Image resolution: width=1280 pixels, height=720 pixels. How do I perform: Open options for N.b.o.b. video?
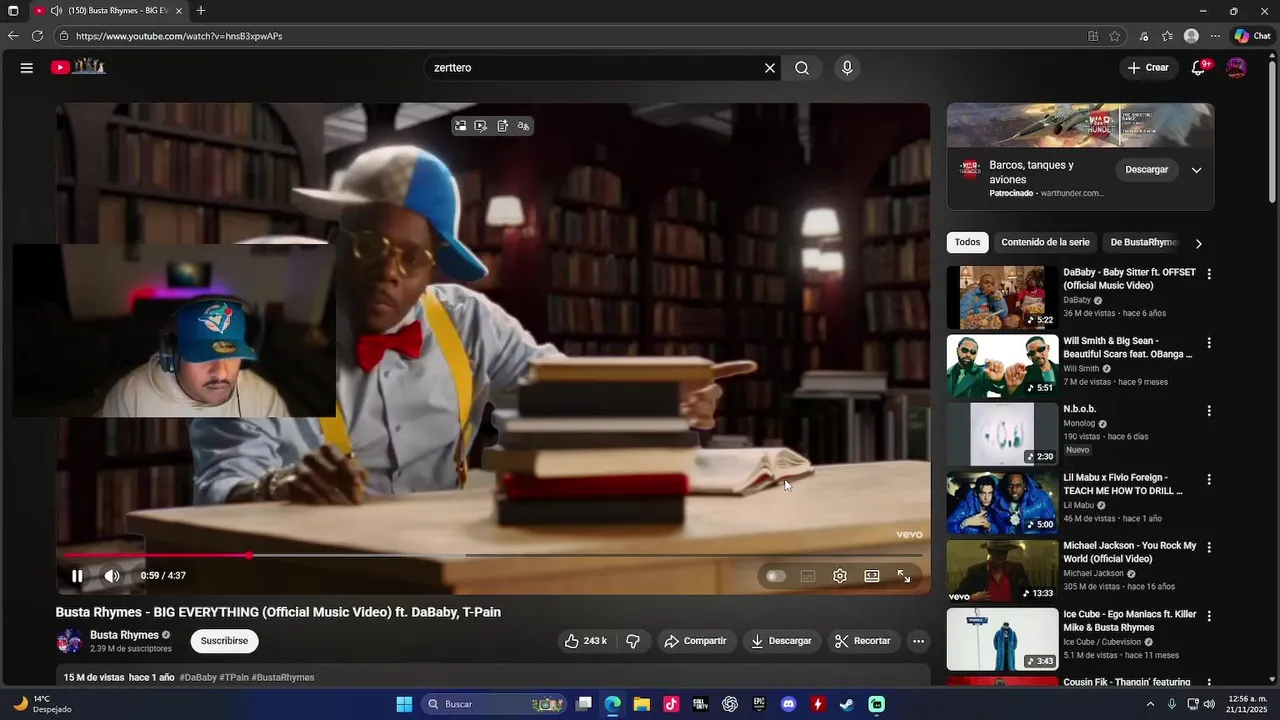point(1209,410)
